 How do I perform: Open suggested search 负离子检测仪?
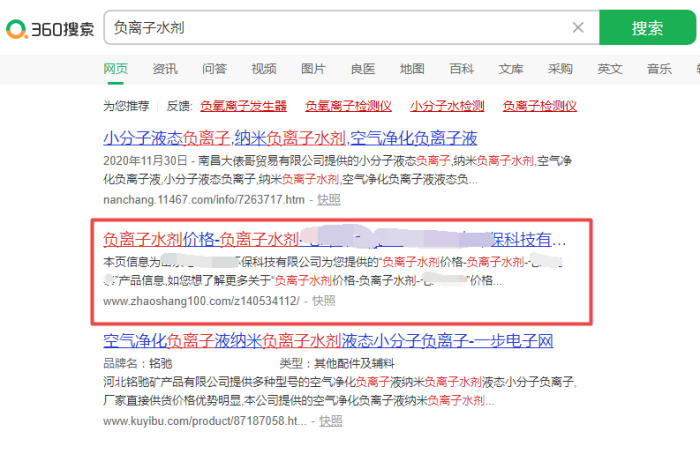tap(540, 106)
